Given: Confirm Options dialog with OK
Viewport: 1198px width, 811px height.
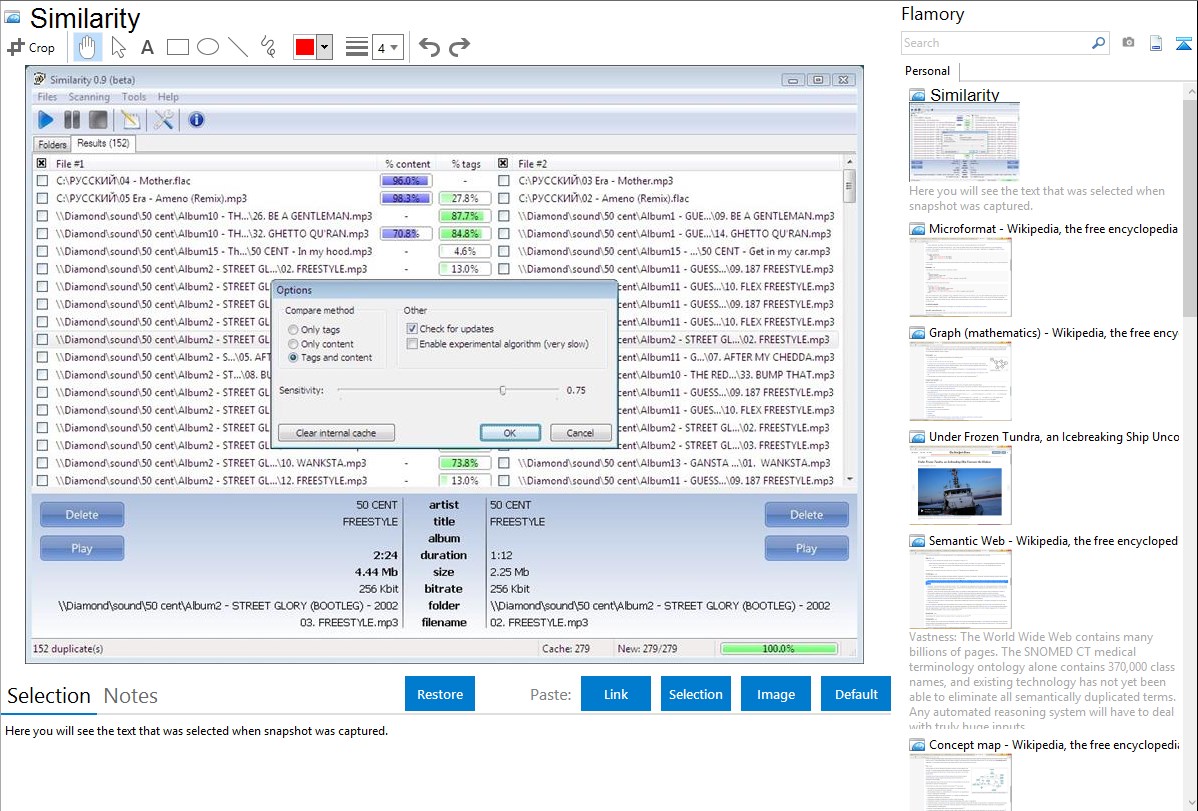Looking at the screenshot, I should (x=510, y=433).
